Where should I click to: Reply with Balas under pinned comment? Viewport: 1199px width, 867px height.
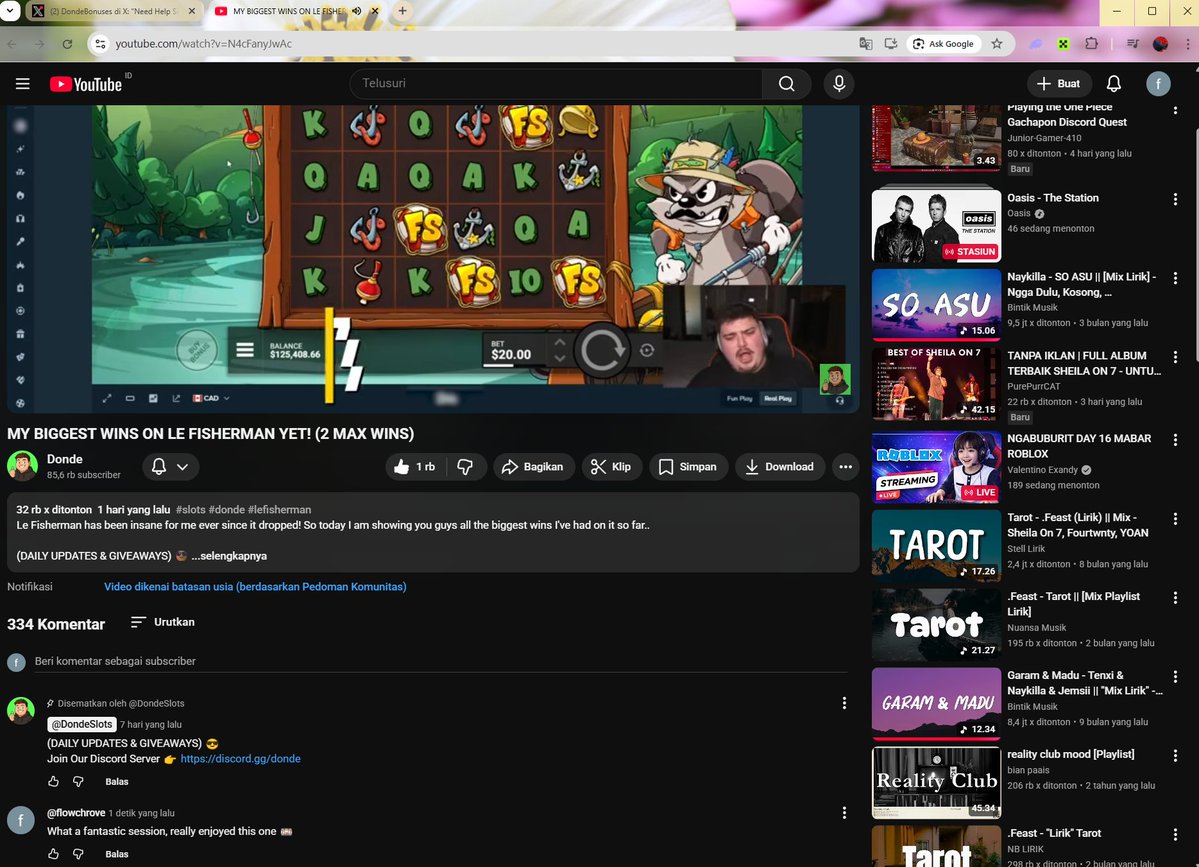[117, 781]
